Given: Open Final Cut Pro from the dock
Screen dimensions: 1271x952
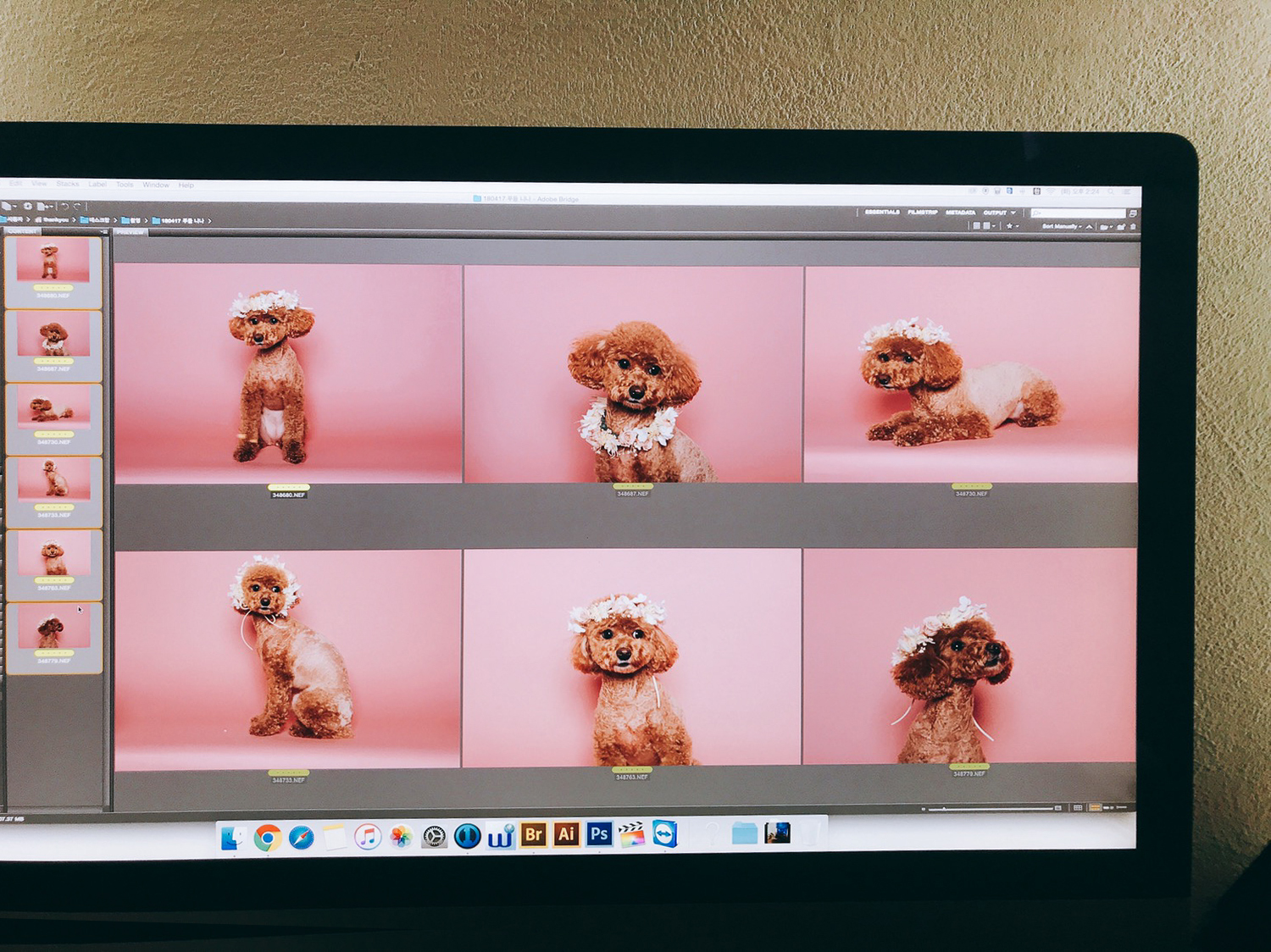Looking at the screenshot, I should (631, 834).
